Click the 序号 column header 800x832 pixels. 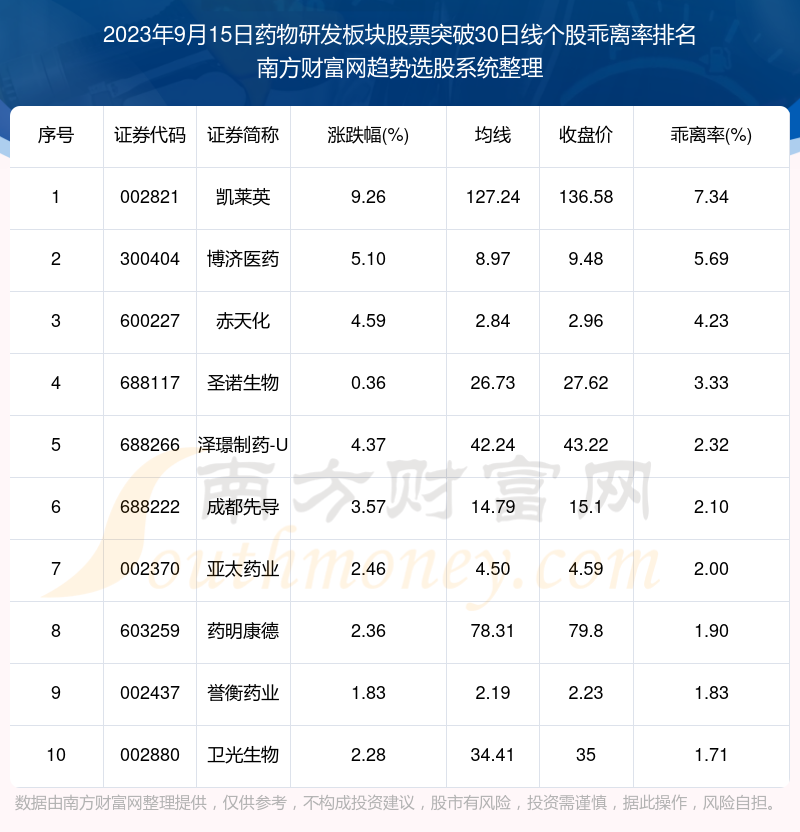pyautogui.click(x=56, y=136)
